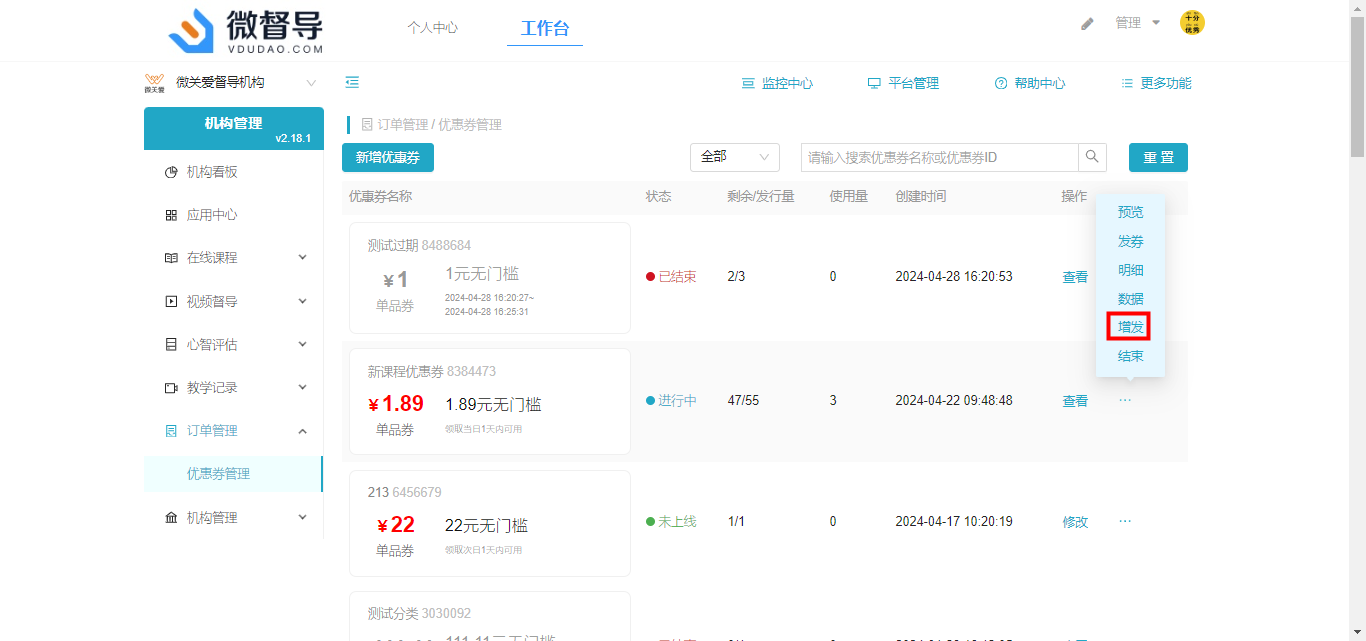Open 更多功能 menu
The width and height of the screenshot is (1366, 641).
(1156, 83)
